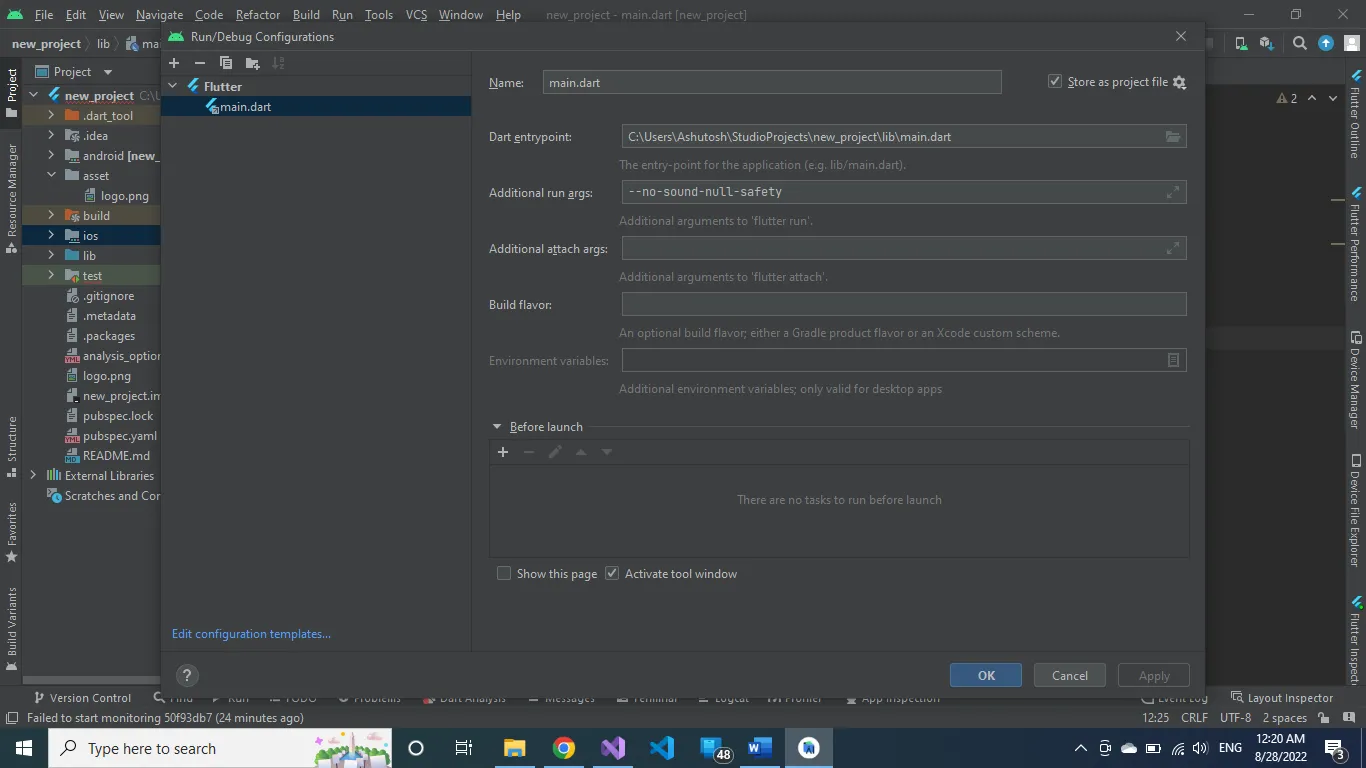Open Microsoft Word from the taskbar

click(x=760, y=748)
